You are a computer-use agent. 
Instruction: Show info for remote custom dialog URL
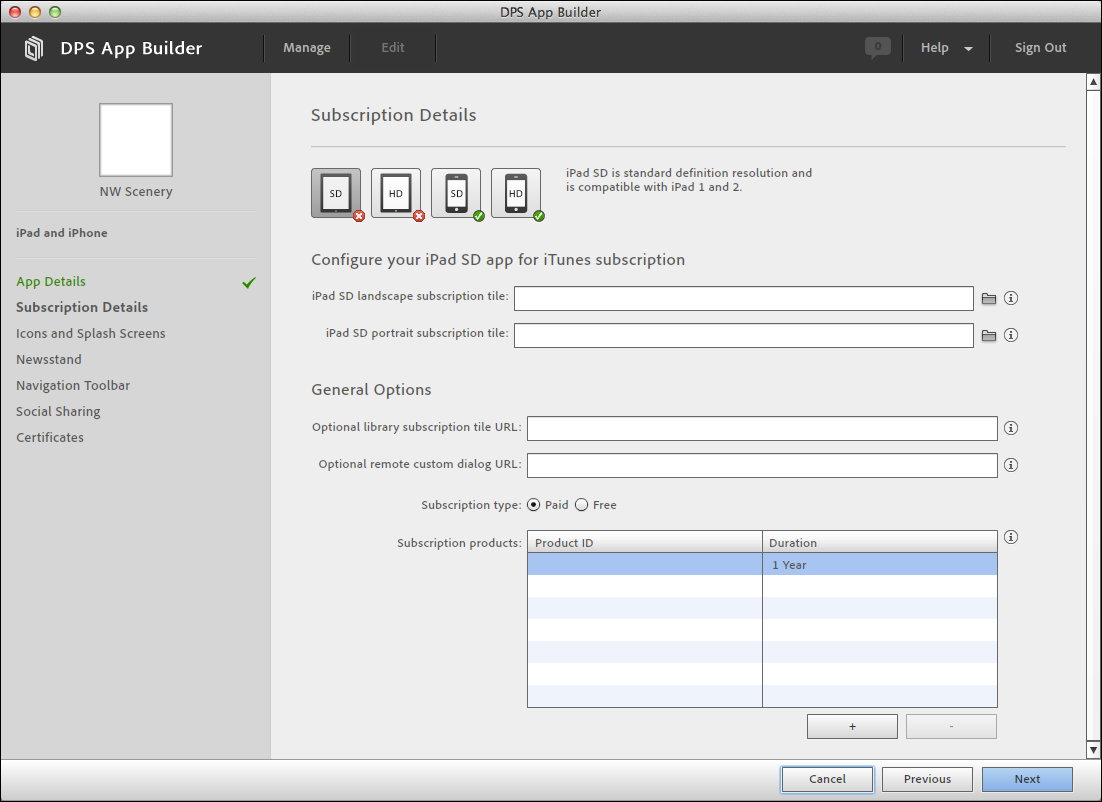1011,465
